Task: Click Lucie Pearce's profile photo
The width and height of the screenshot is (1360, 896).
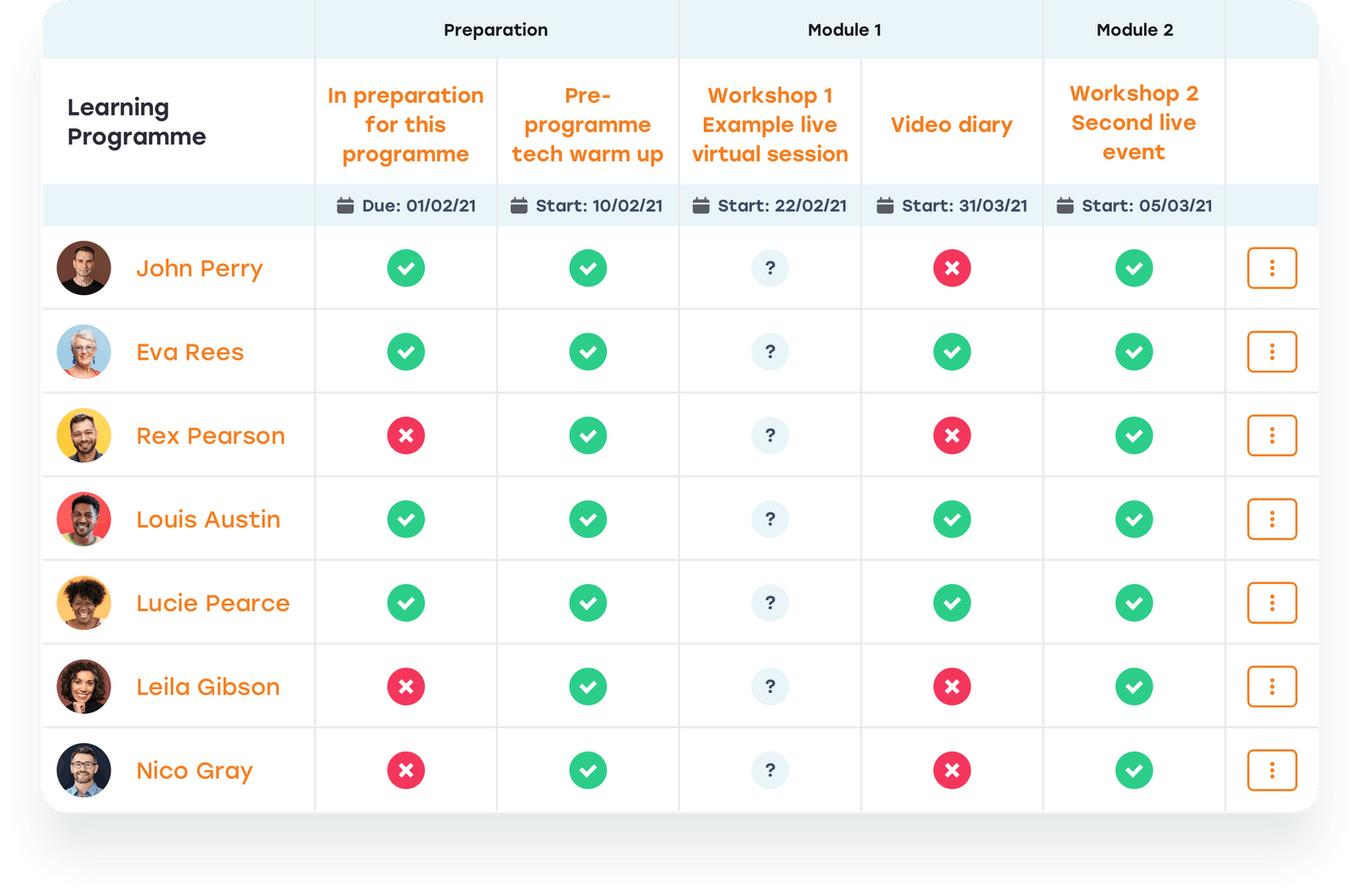Action: tap(83, 603)
